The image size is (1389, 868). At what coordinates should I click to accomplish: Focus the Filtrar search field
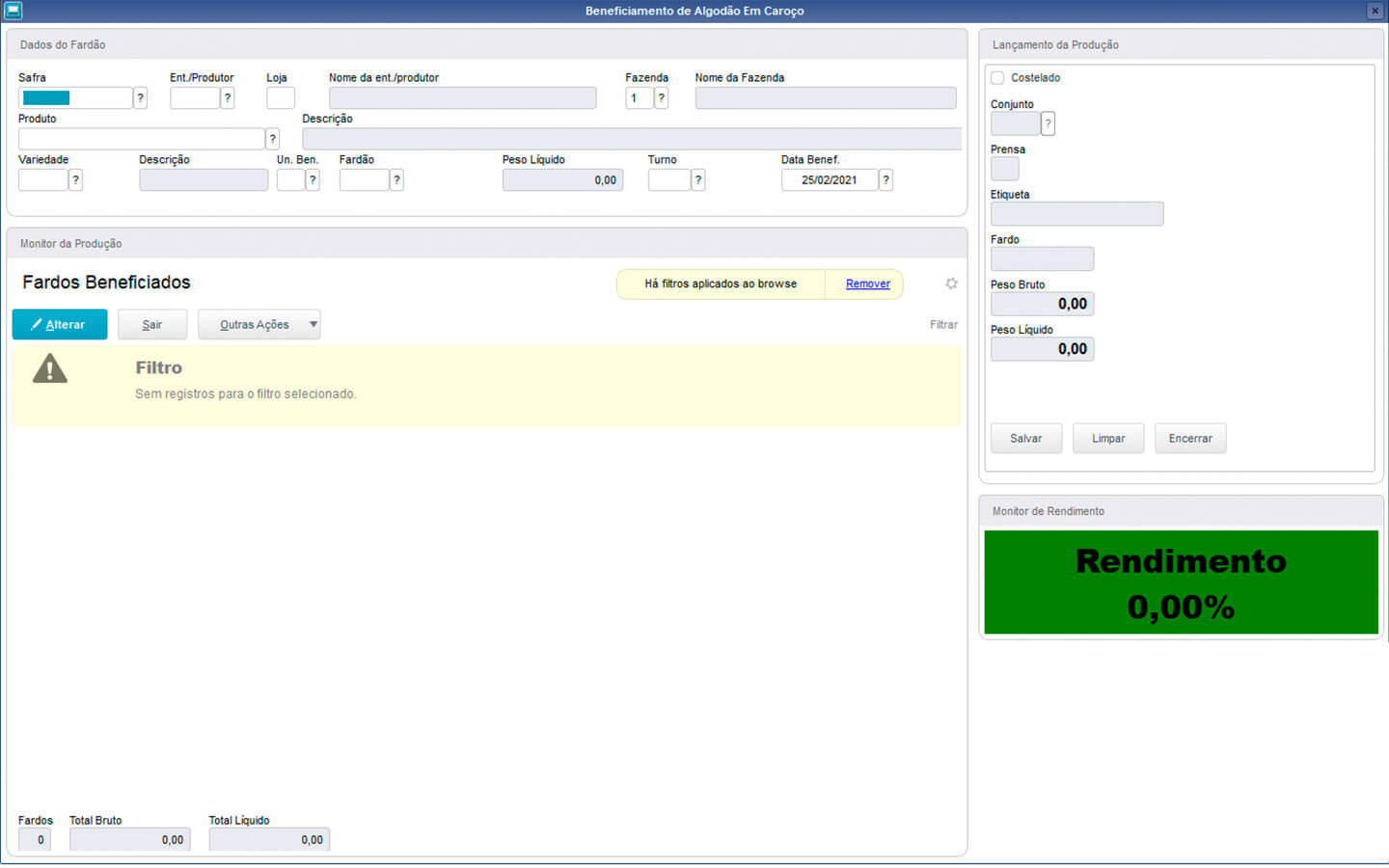tap(942, 325)
